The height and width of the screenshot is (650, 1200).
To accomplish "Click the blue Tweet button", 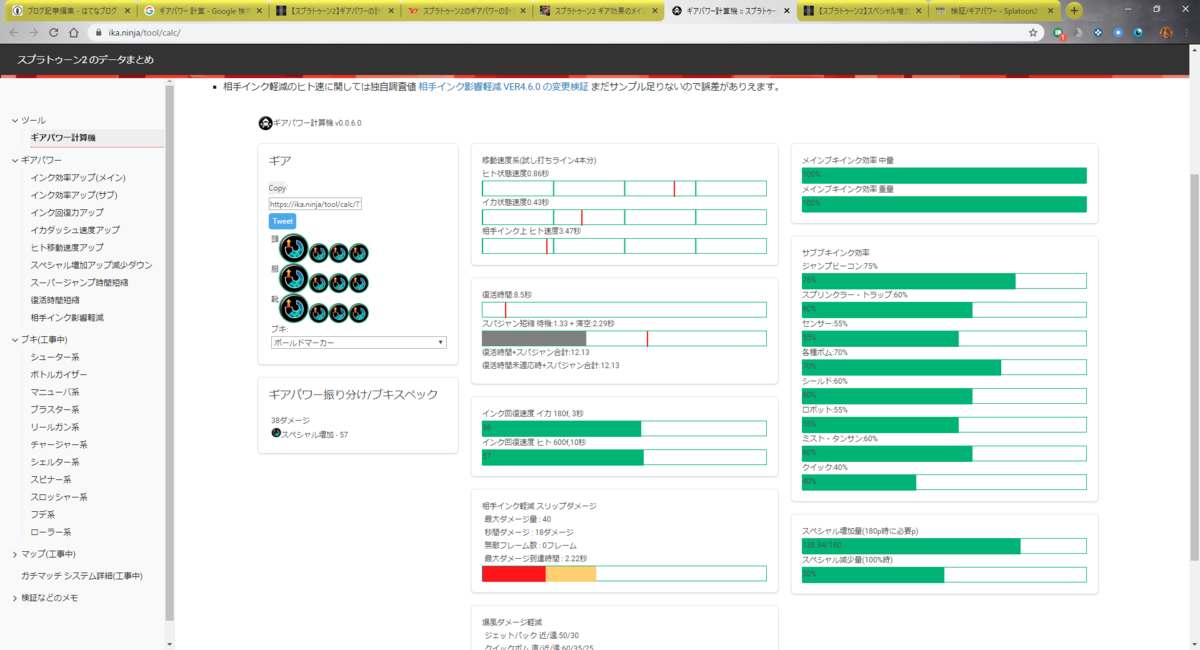I will [282, 221].
